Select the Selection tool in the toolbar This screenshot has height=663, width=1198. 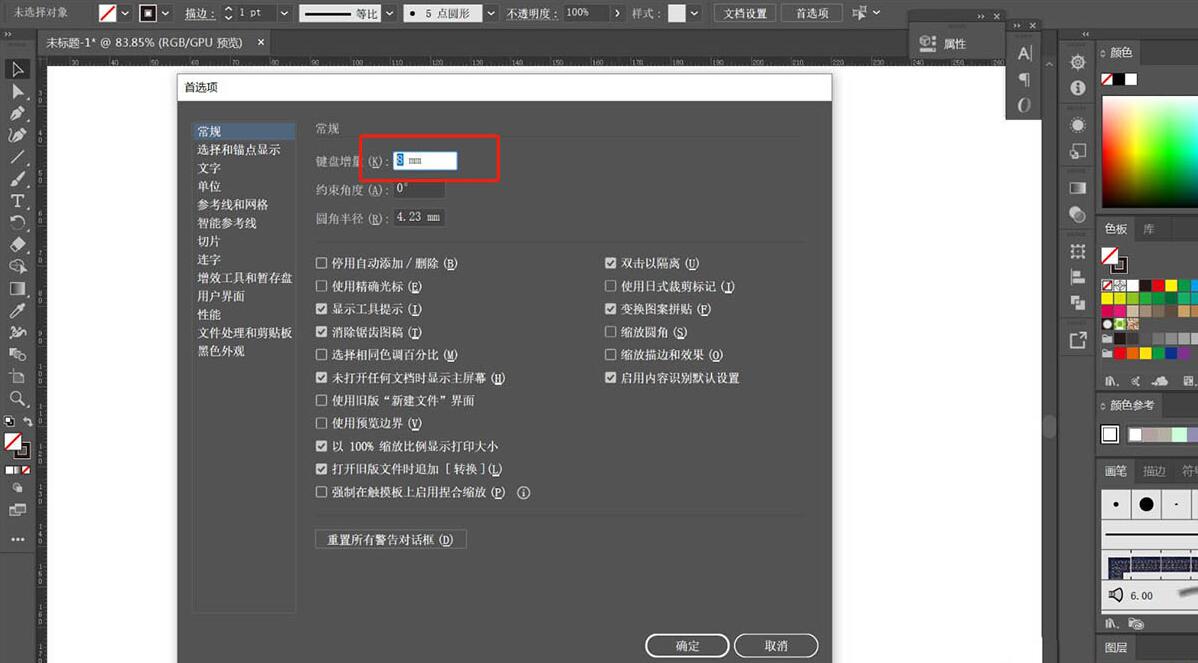pyautogui.click(x=17, y=69)
